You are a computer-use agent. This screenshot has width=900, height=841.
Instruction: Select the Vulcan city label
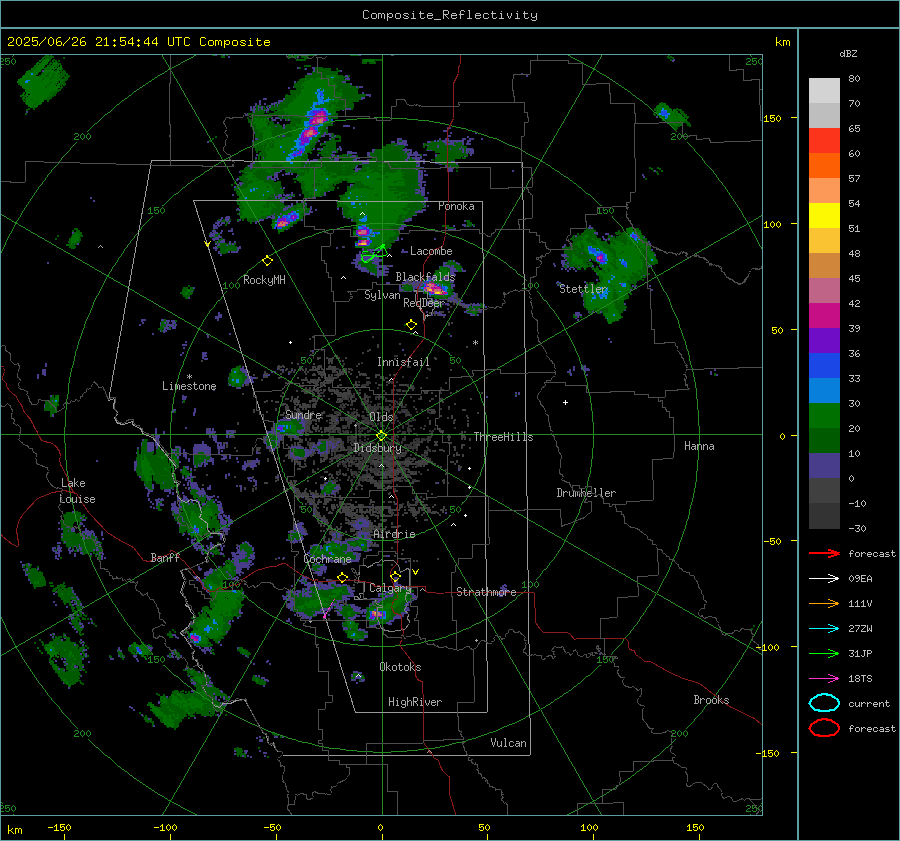click(508, 743)
